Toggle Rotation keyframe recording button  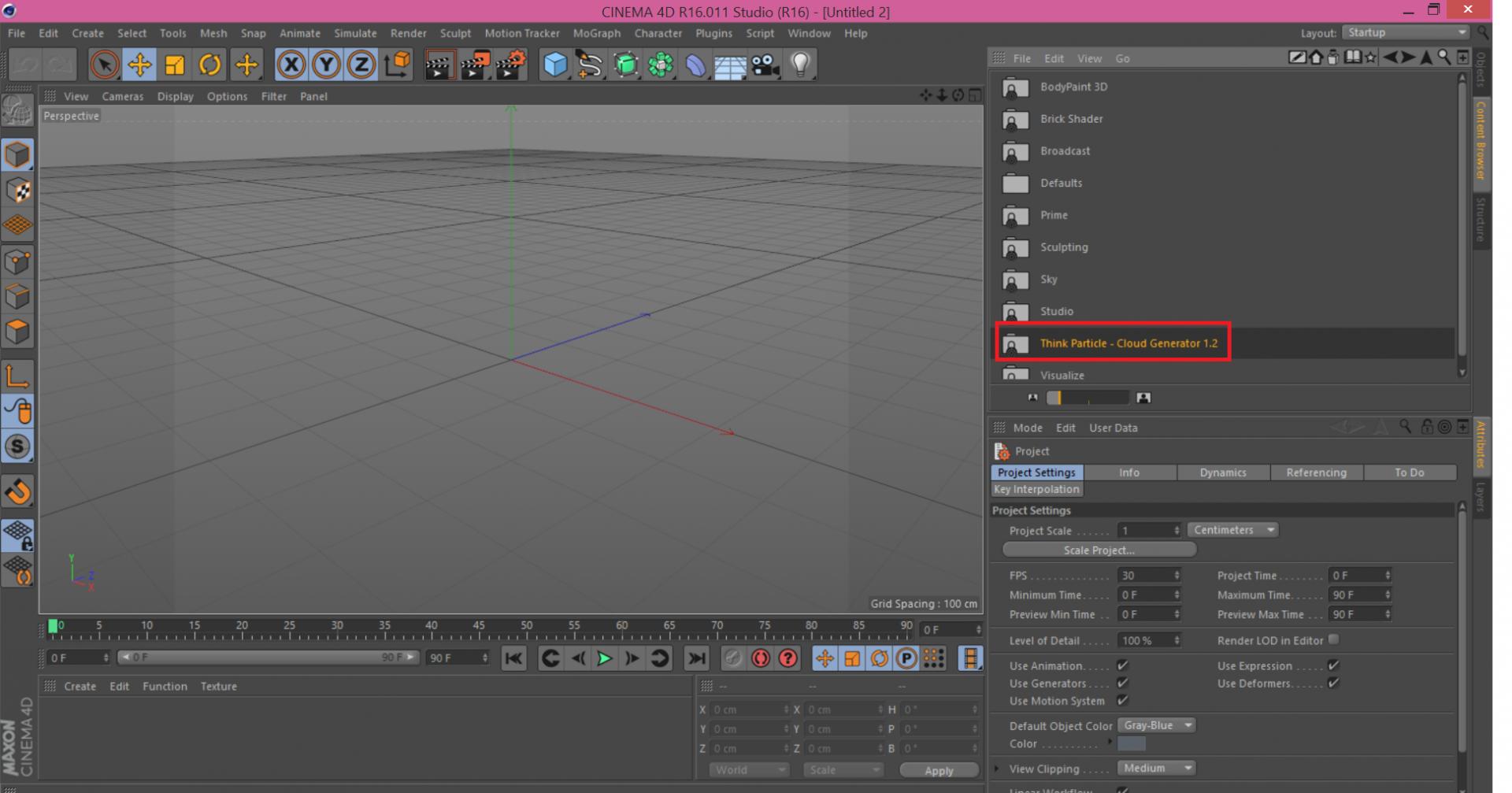pyautogui.click(x=879, y=658)
